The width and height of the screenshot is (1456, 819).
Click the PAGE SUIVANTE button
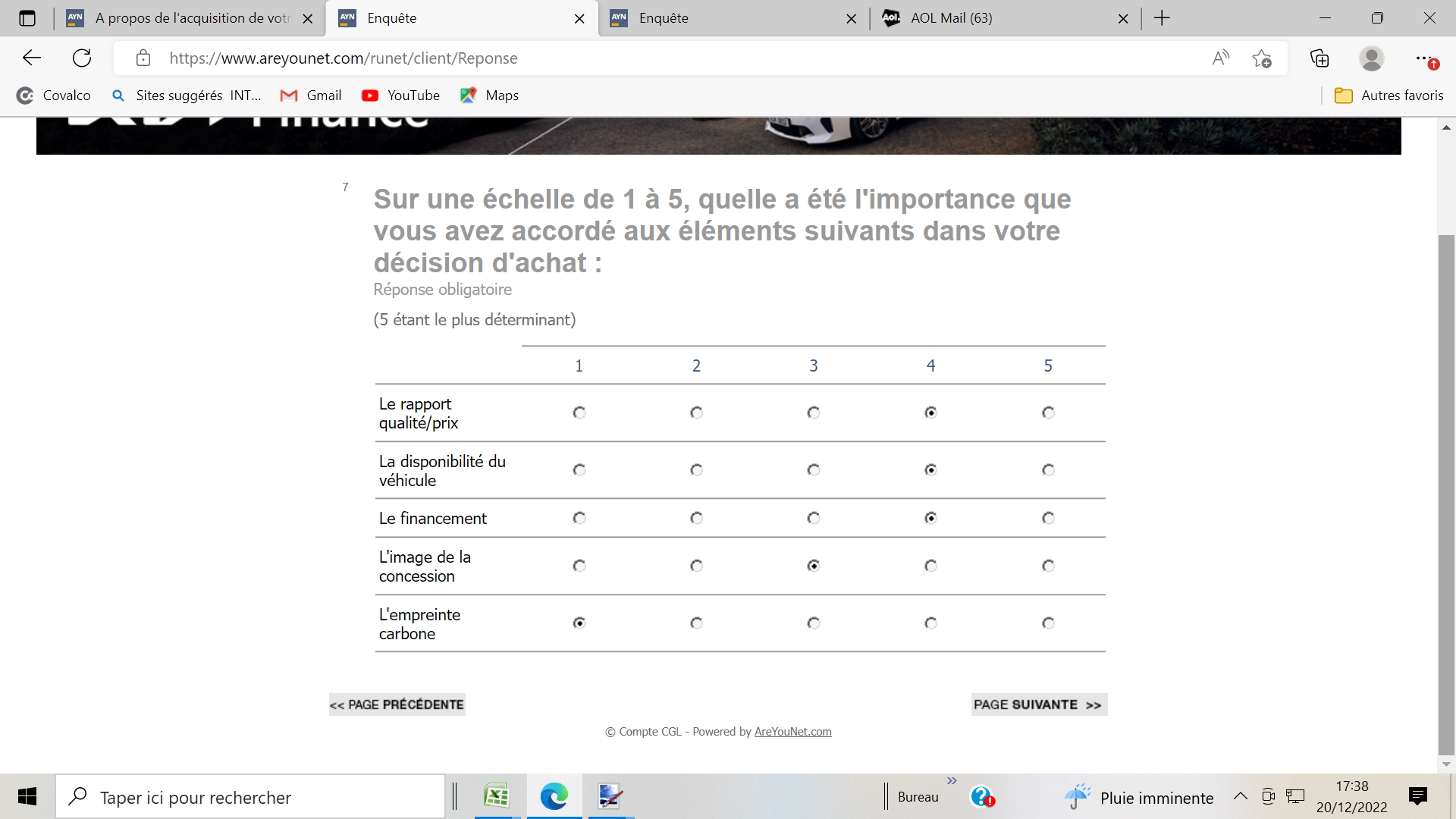click(x=1038, y=704)
